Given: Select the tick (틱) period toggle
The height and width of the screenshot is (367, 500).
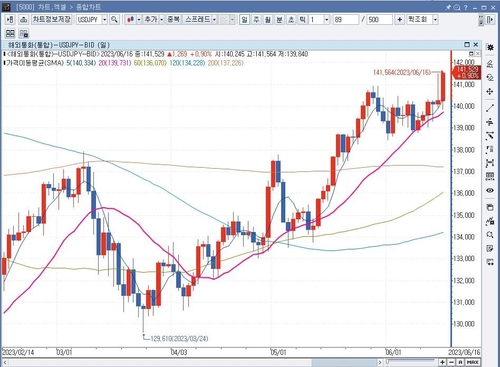Looking at the screenshot, I should point(302,20).
